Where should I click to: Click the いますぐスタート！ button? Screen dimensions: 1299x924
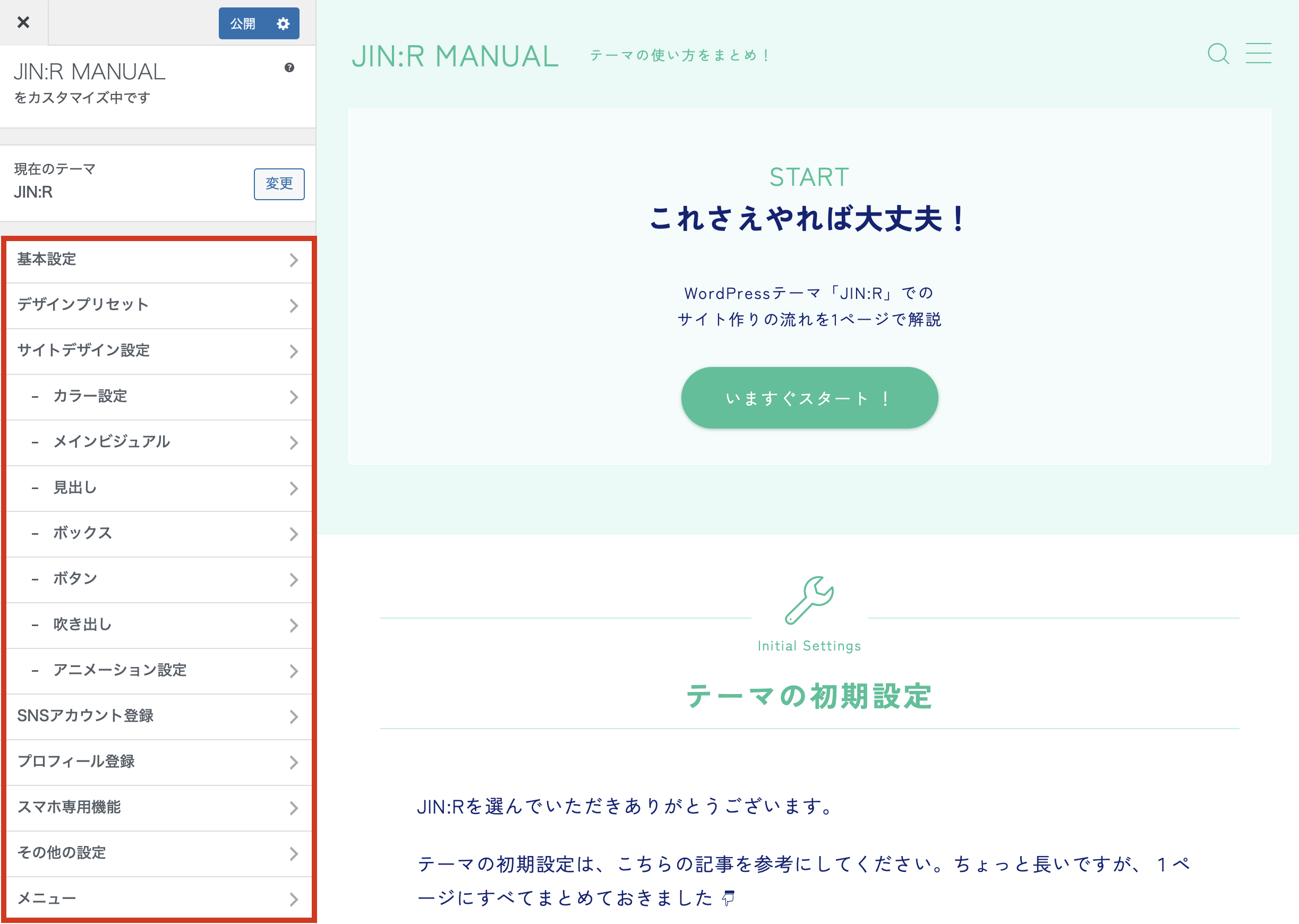(809, 398)
